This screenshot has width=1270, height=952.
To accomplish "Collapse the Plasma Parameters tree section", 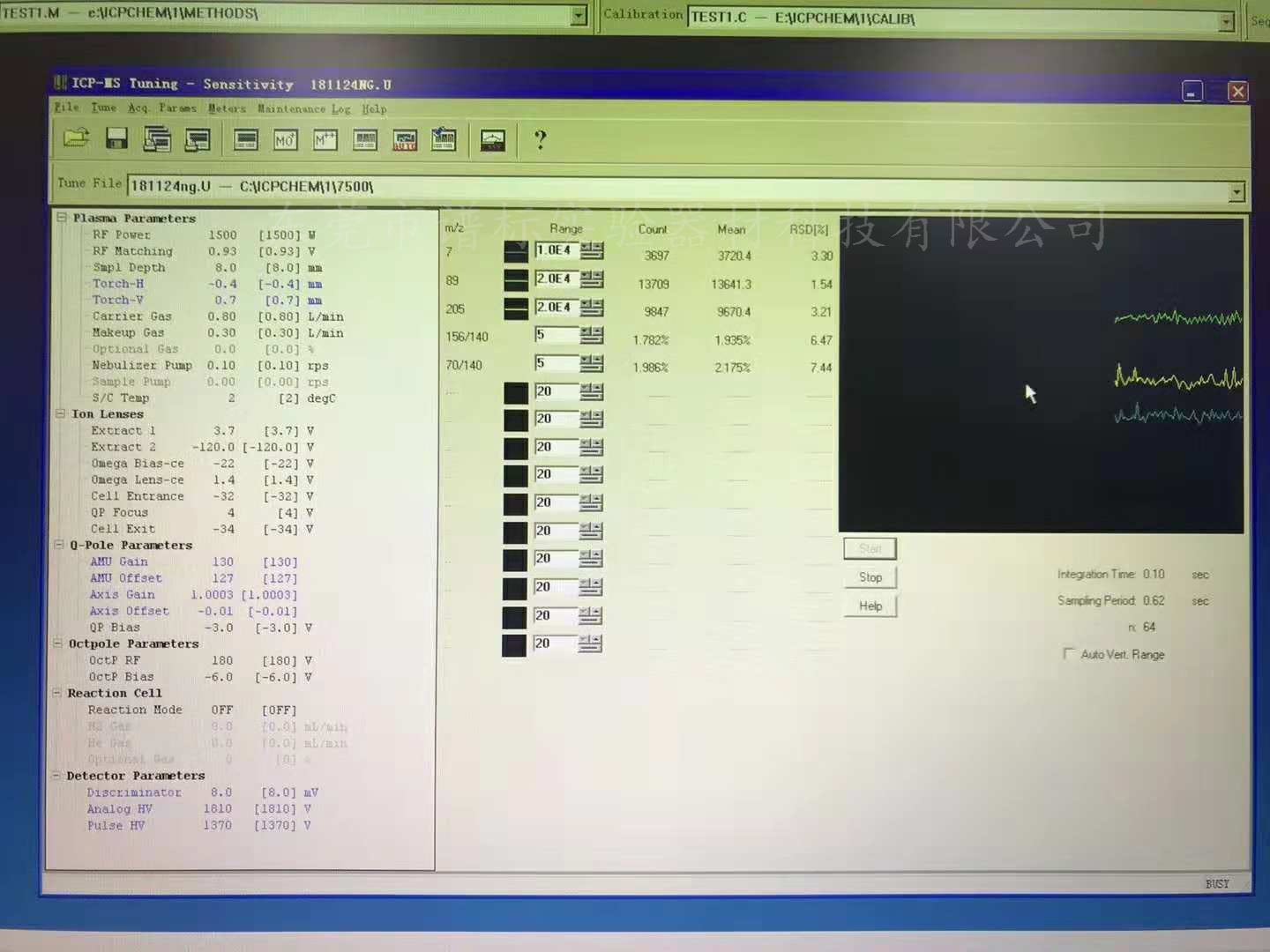I will (62, 217).
